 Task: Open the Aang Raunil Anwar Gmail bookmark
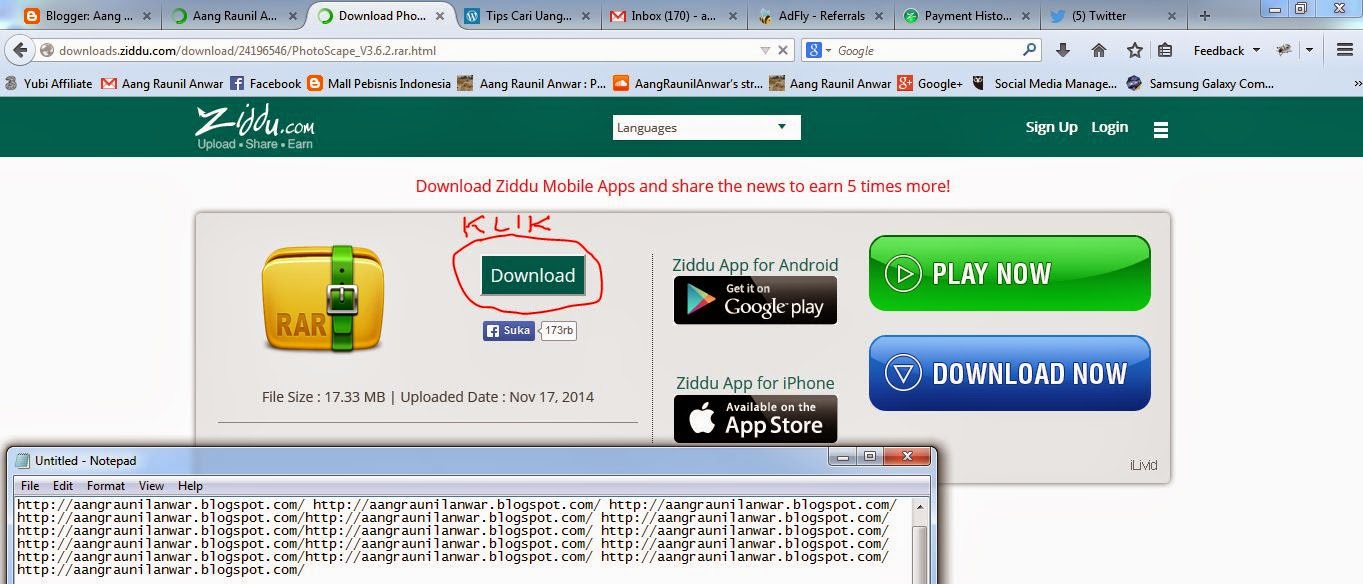pos(161,84)
